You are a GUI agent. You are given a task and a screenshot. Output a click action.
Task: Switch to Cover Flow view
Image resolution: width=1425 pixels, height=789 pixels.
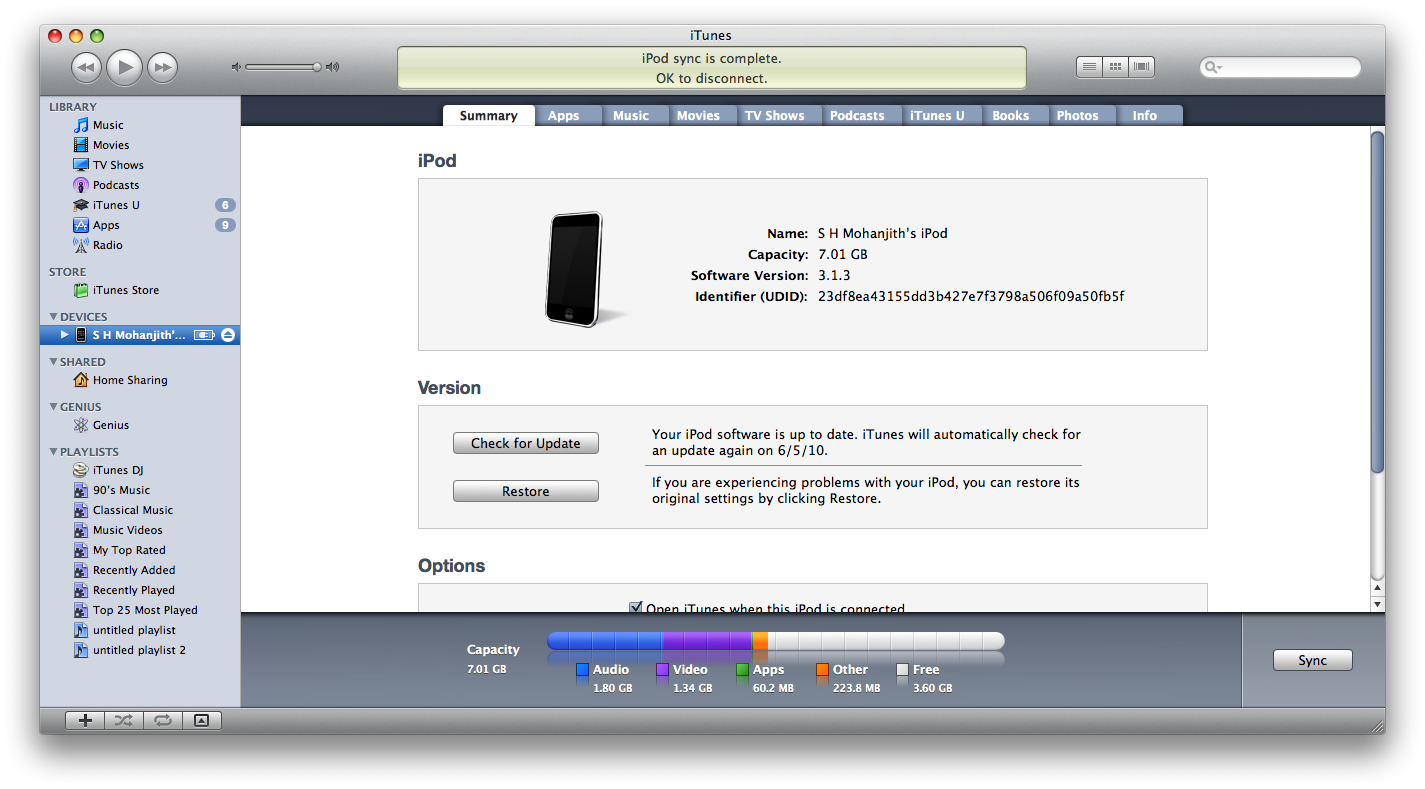pos(1141,67)
